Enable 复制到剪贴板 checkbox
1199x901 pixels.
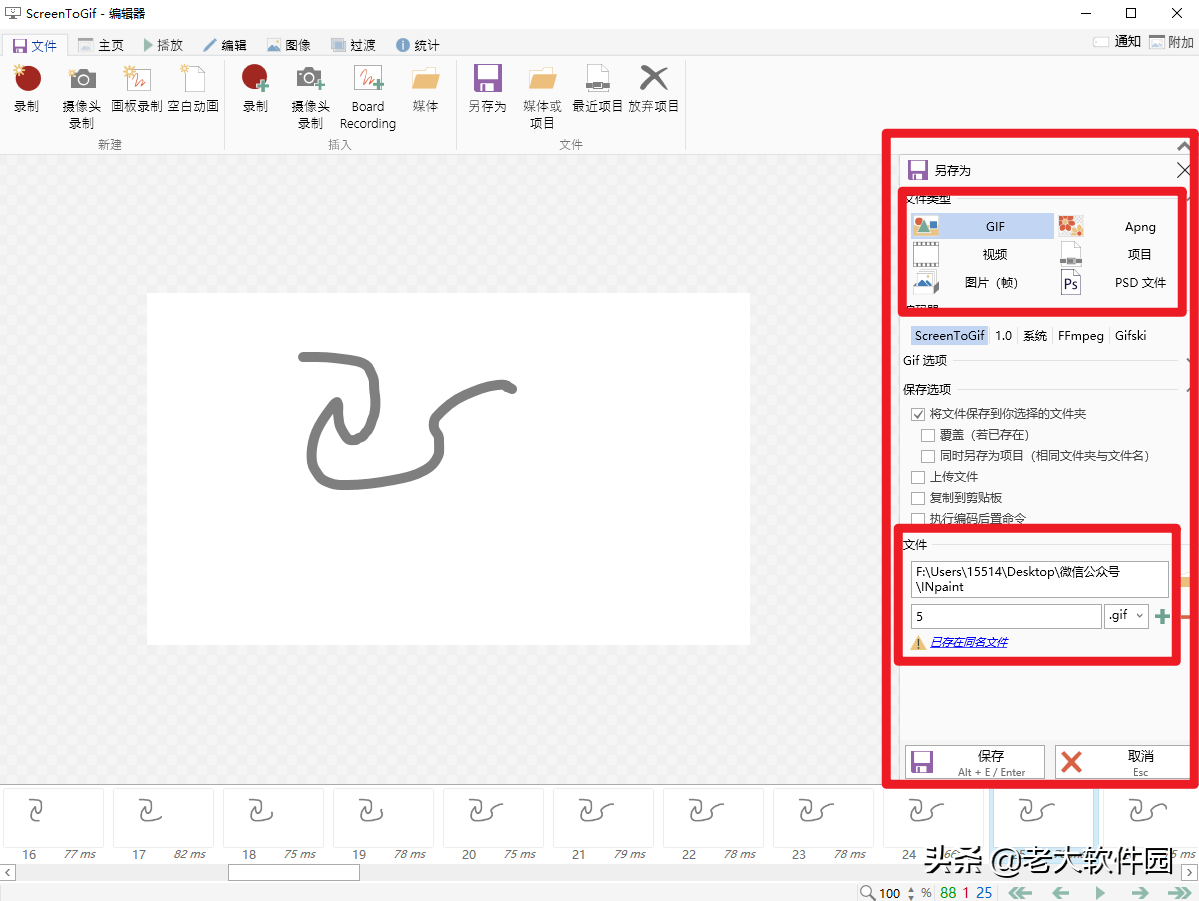point(918,498)
